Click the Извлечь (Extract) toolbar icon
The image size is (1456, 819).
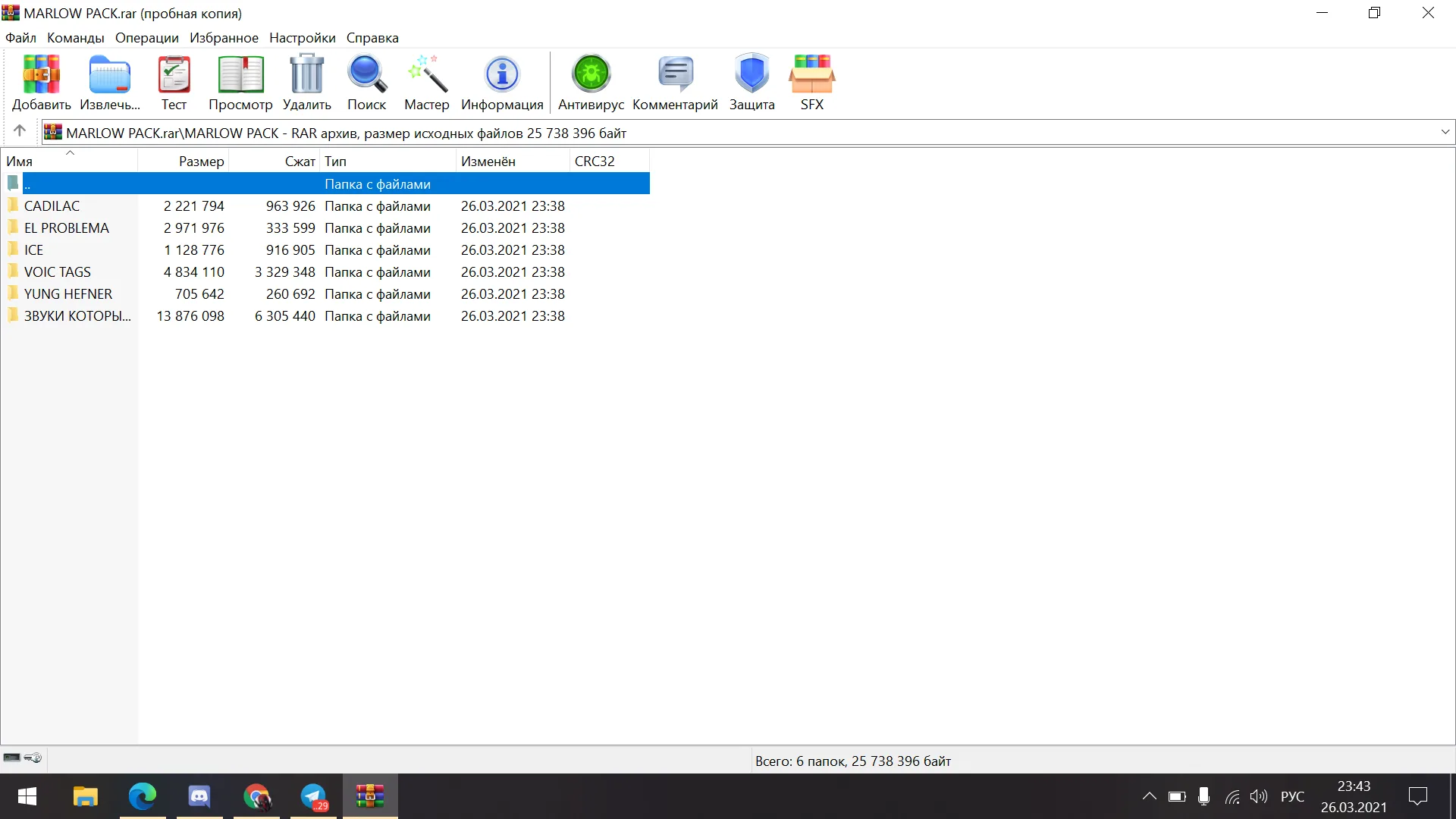pos(110,82)
